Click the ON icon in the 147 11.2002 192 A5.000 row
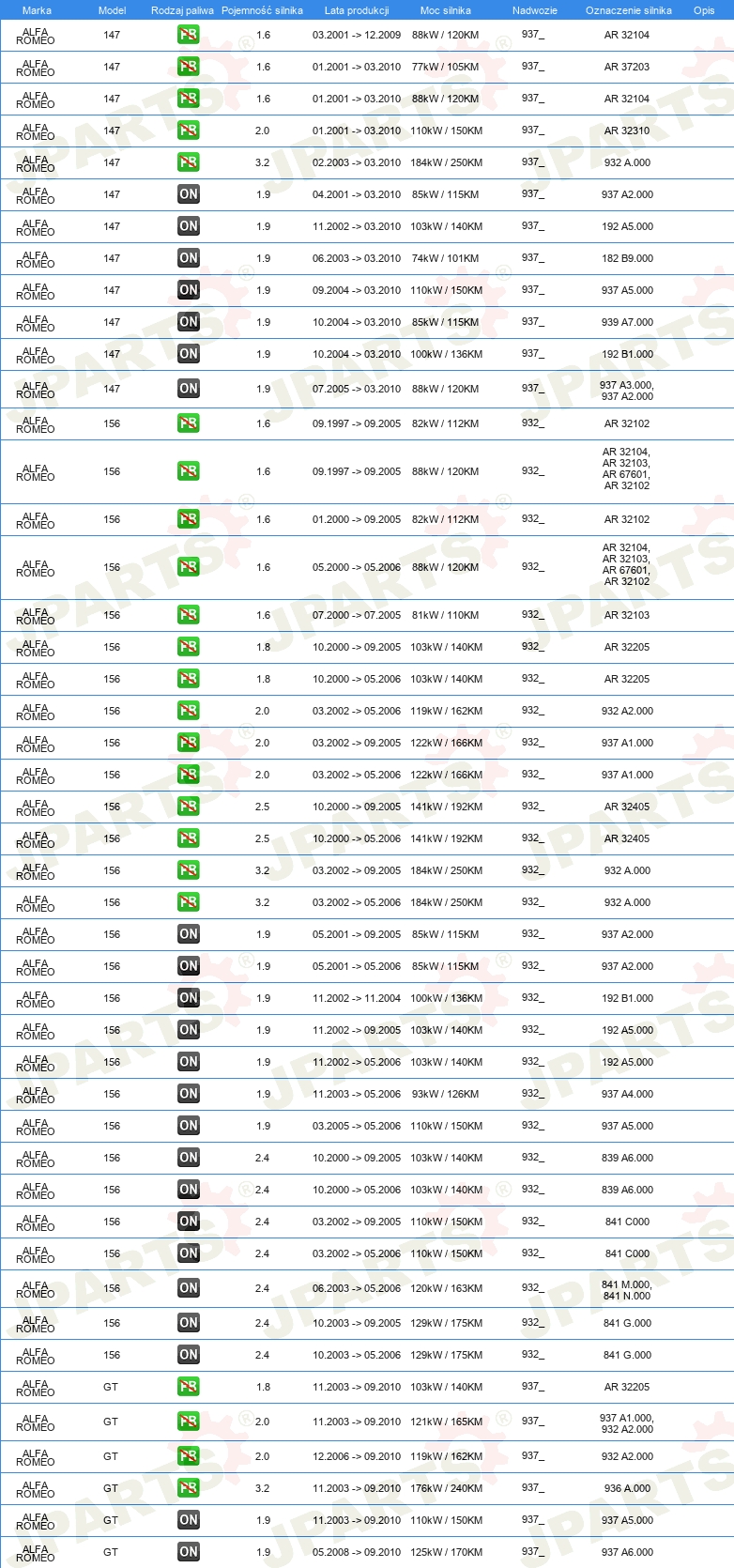The height and width of the screenshot is (1568, 734). [x=189, y=226]
